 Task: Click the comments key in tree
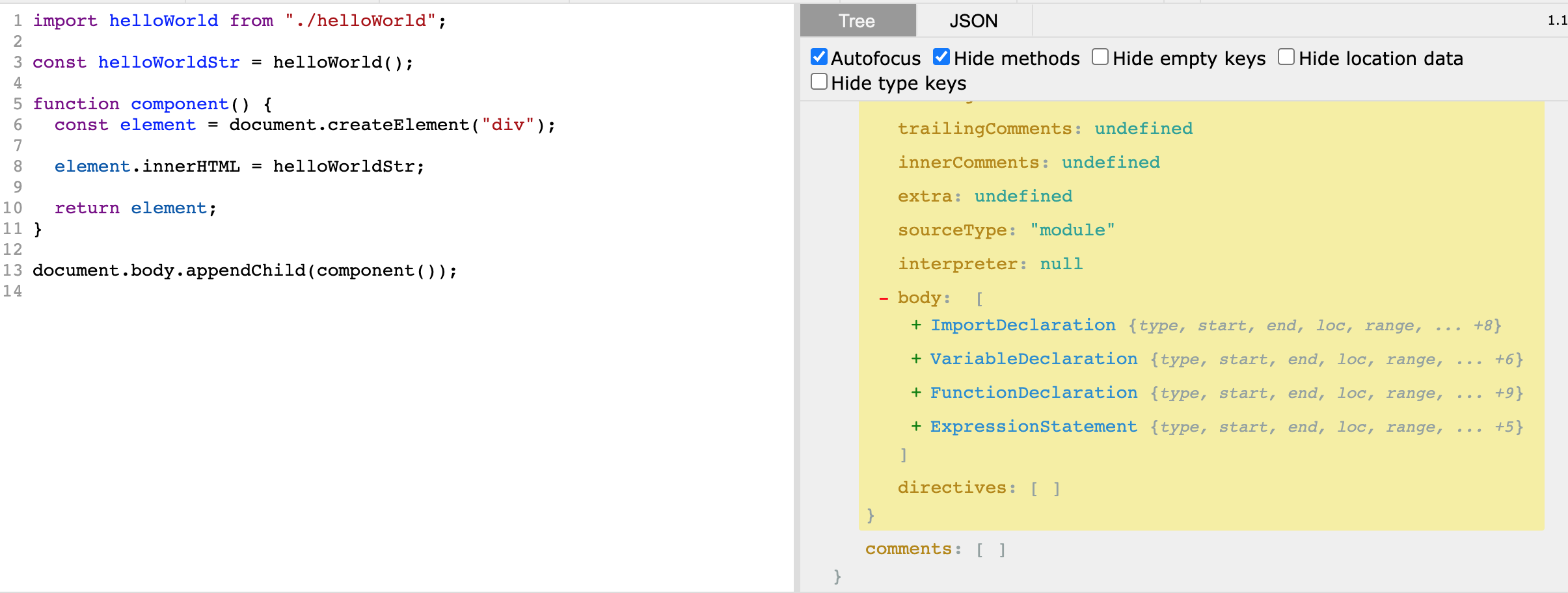click(x=908, y=549)
